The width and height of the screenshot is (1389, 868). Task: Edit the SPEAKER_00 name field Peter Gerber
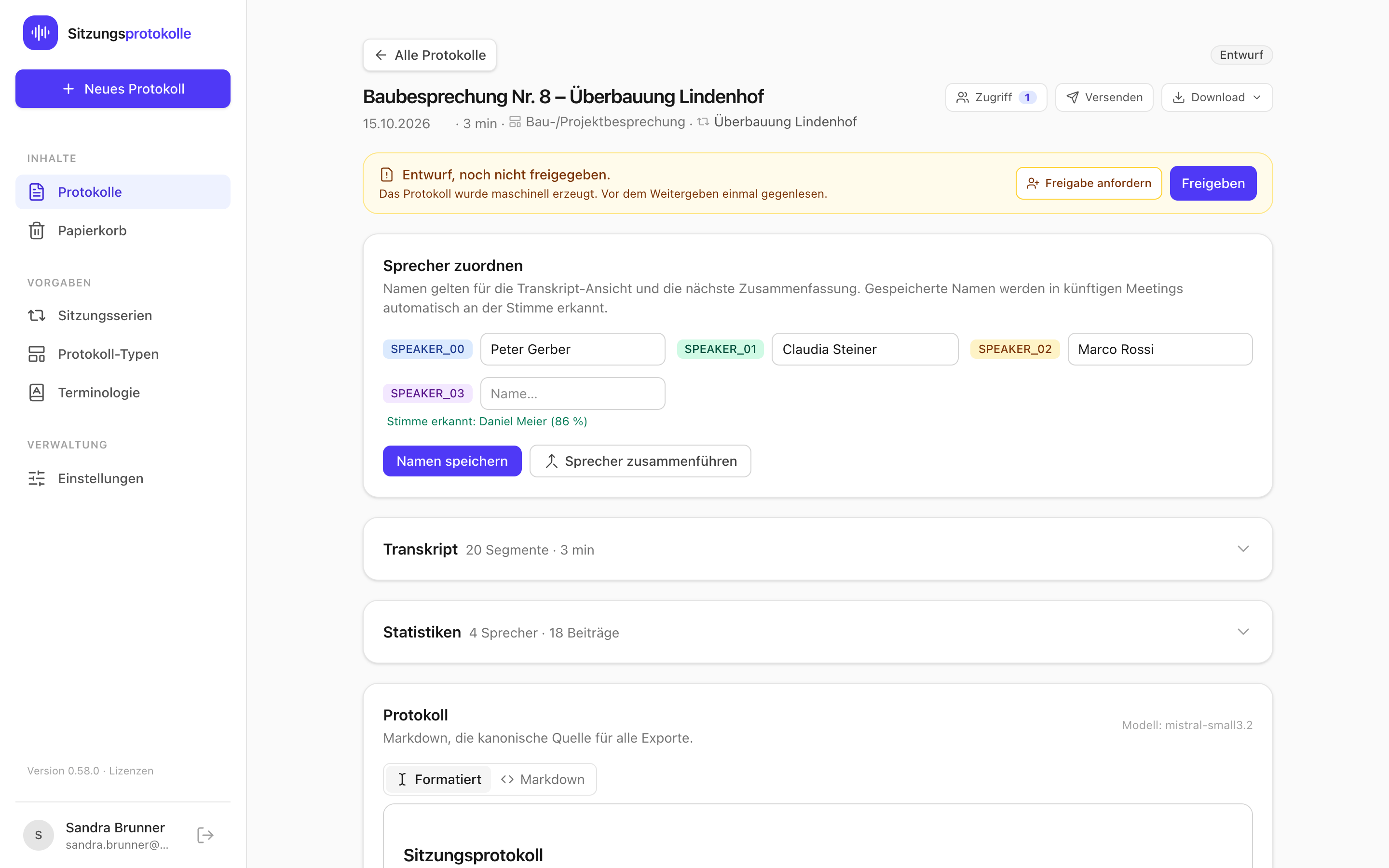(x=572, y=349)
